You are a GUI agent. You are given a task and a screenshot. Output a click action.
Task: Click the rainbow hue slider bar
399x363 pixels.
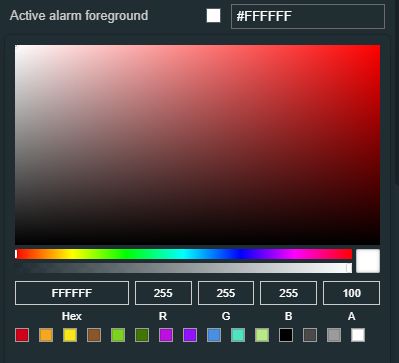183,254
